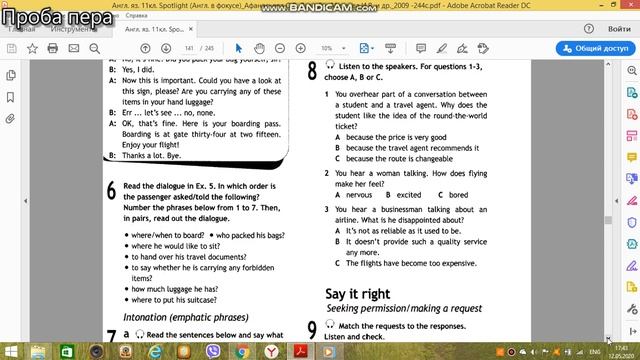640x360 pixels.
Task: Expand the left navigation pane arrow
Action: [26, 201]
